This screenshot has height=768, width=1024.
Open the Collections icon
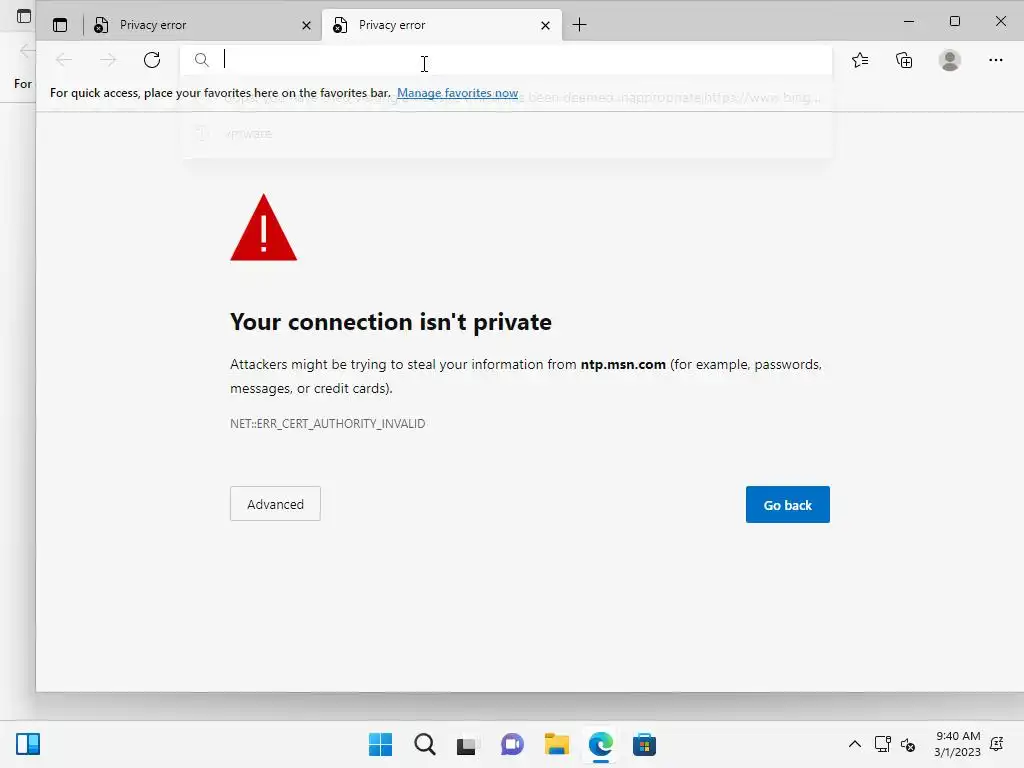coord(904,60)
